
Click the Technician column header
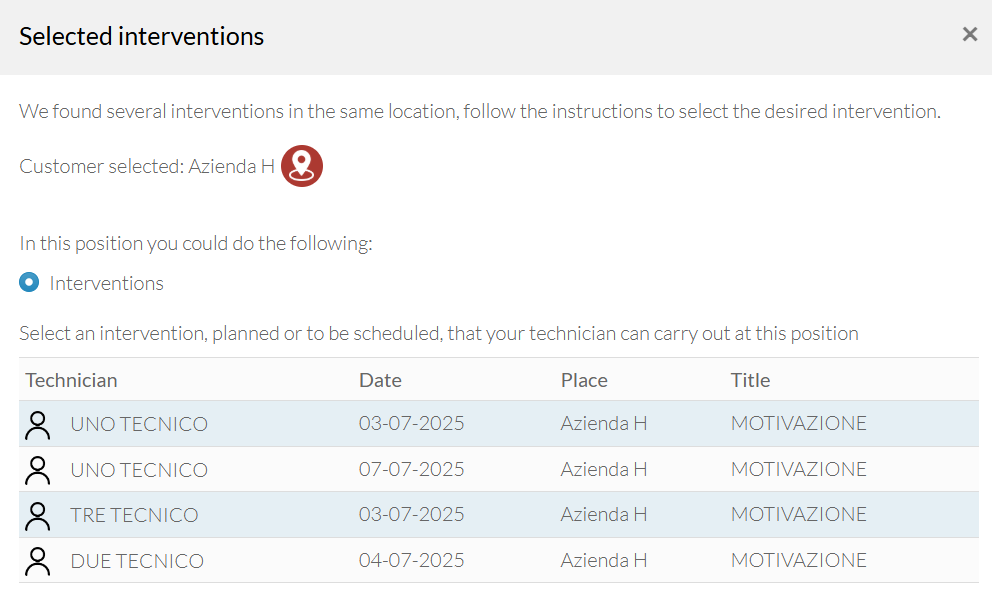pyautogui.click(x=71, y=380)
